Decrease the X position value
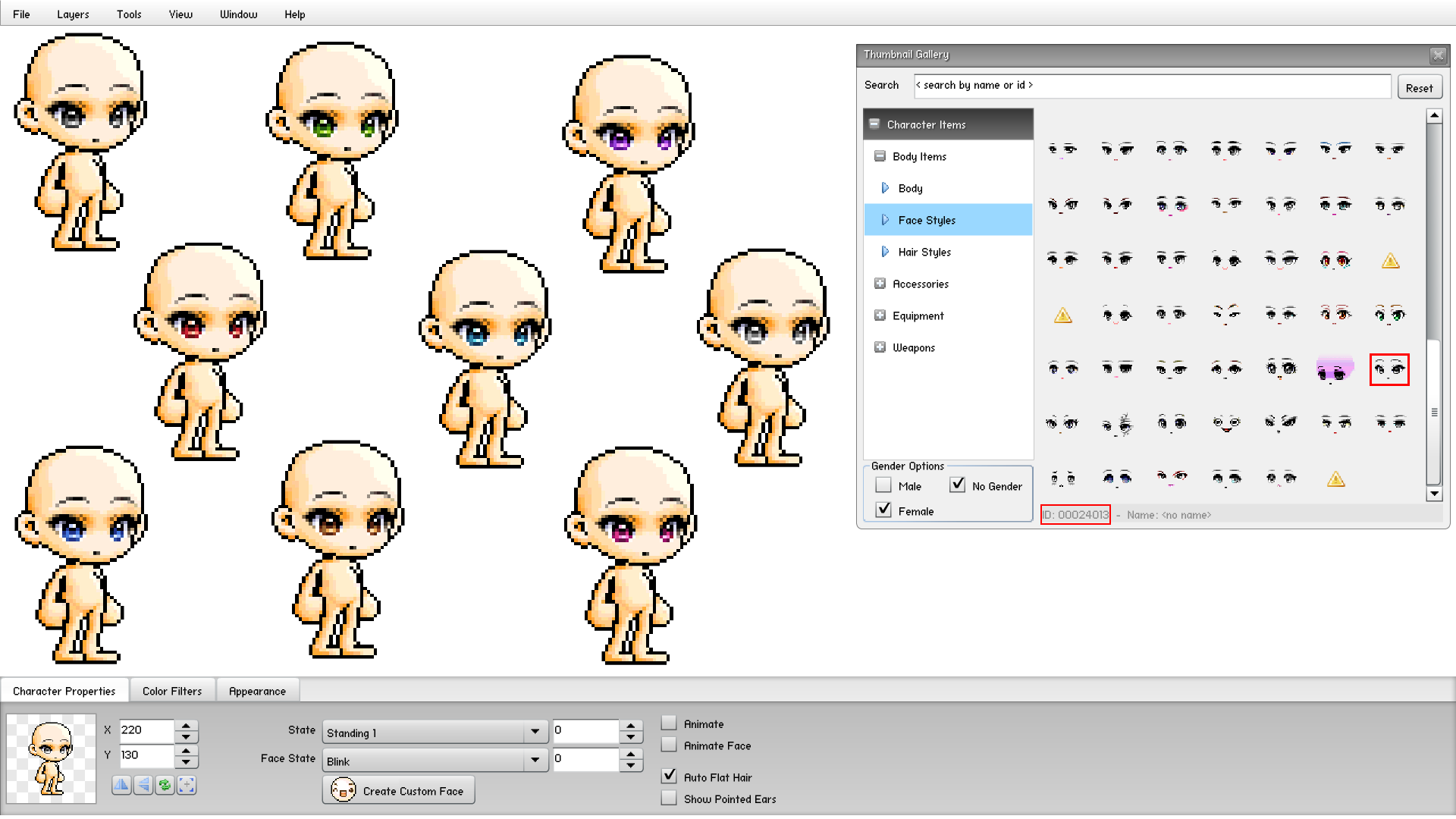Image resolution: width=1456 pixels, height=819 pixels. [187, 737]
